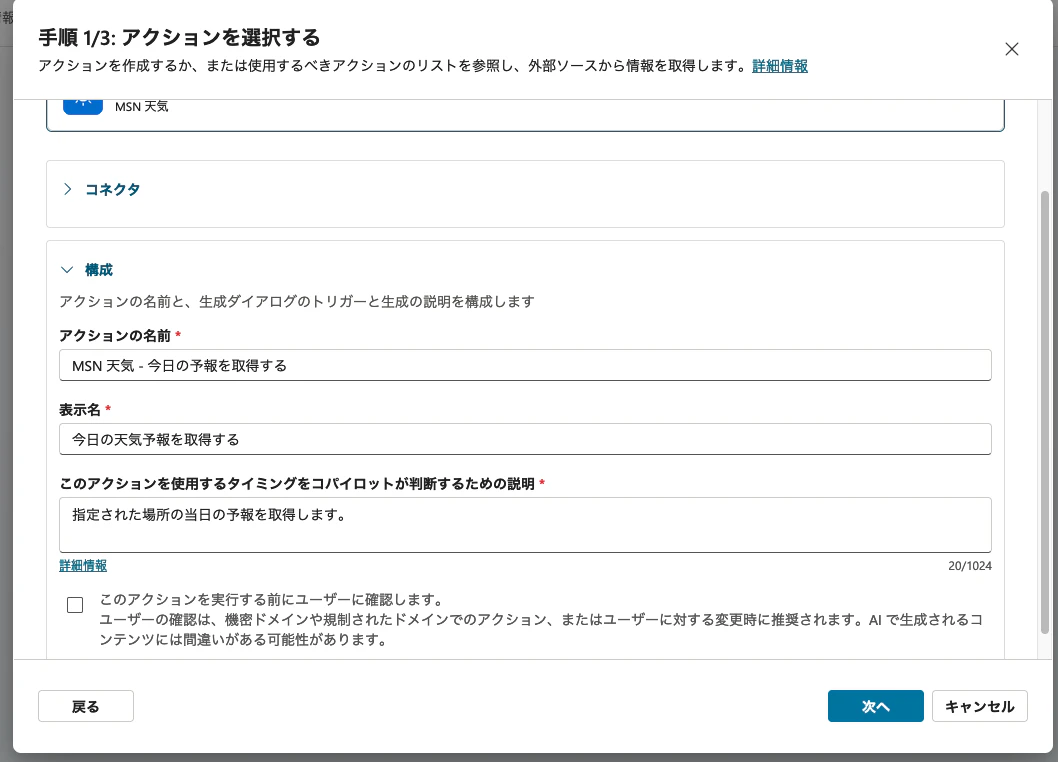Click the 20/1024 character counter

[970, 566]
